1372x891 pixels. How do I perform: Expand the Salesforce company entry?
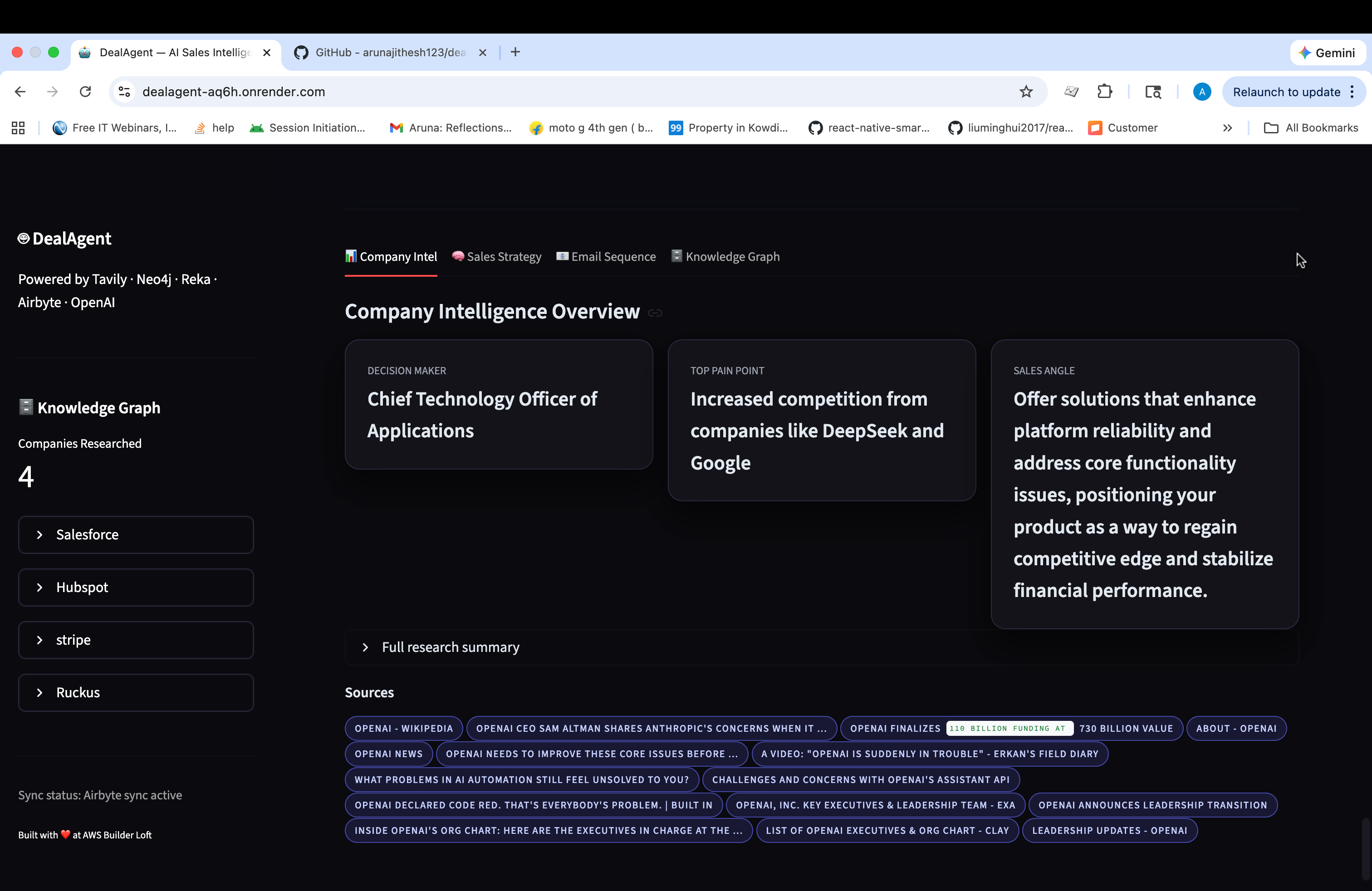click(x=136, y=534)
